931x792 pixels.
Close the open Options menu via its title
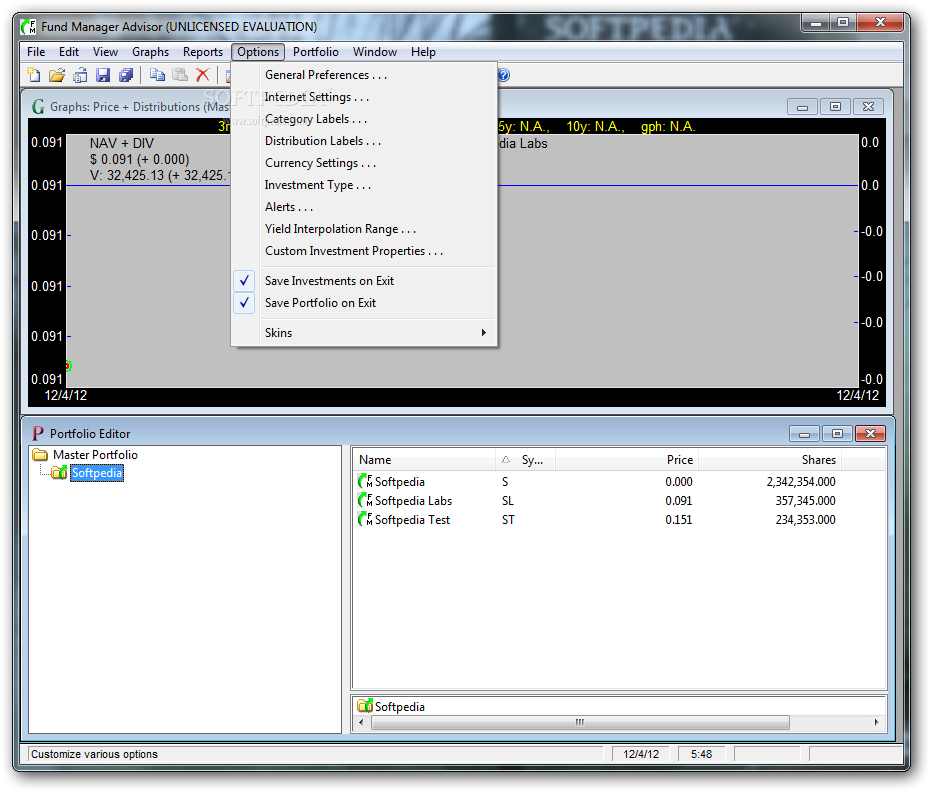(258, 52)
